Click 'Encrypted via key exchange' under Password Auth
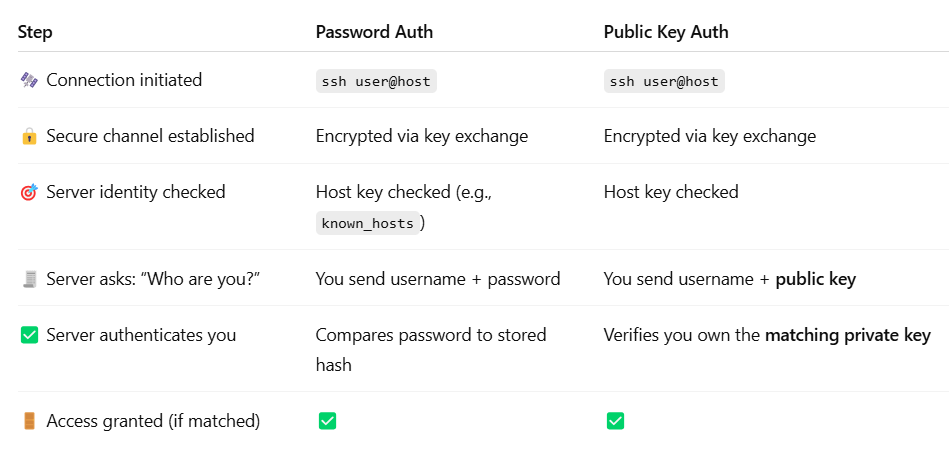Image resolution: width=949 pixels, height=473 pixels. [x=422, y=136]
